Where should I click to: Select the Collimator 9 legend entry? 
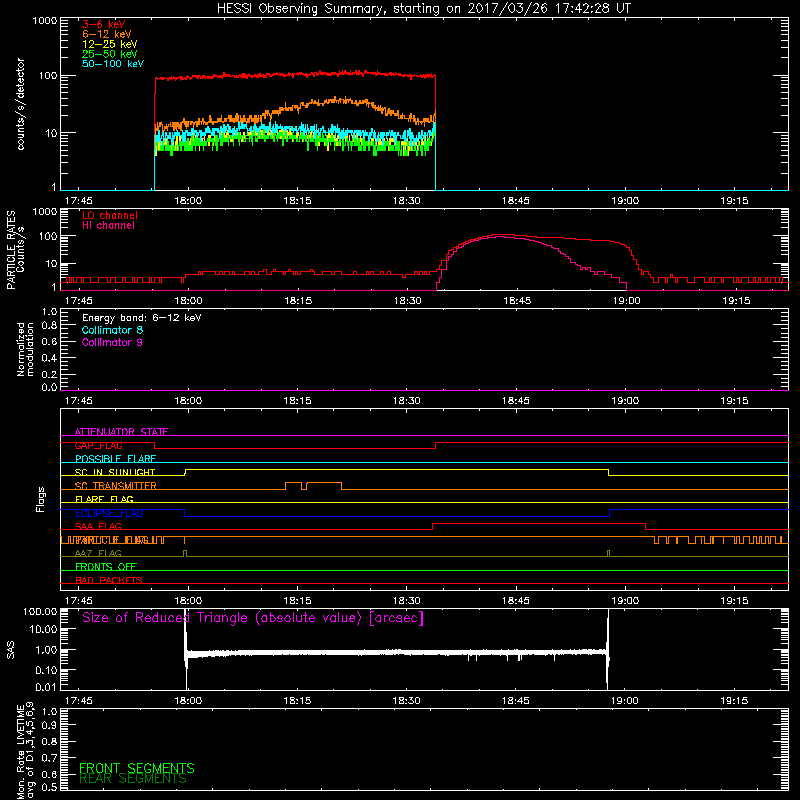(x=112, y=342)
